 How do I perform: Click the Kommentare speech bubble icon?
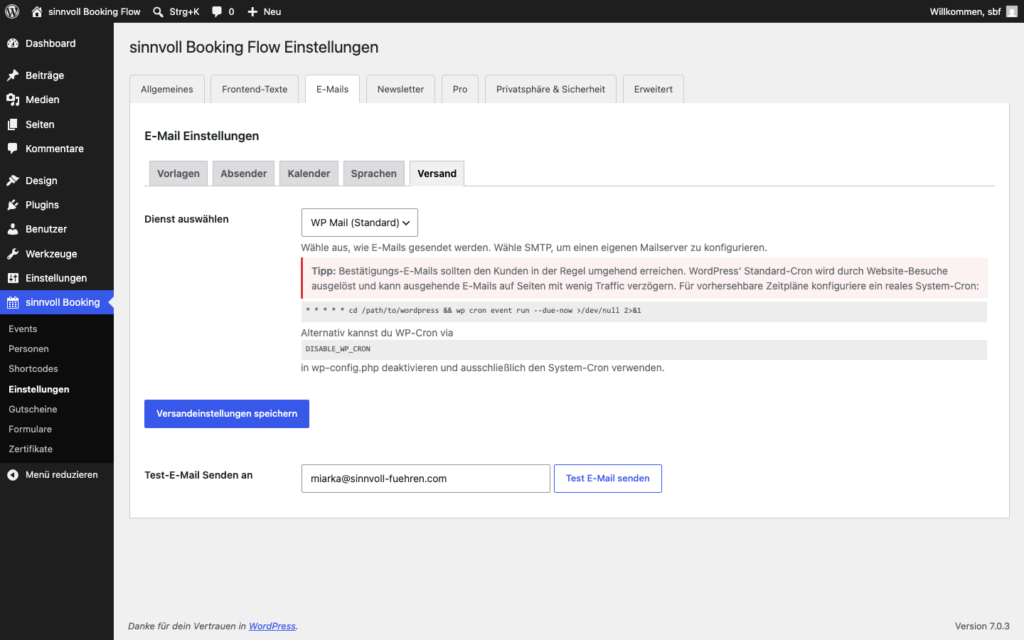[x=13, y=148]
